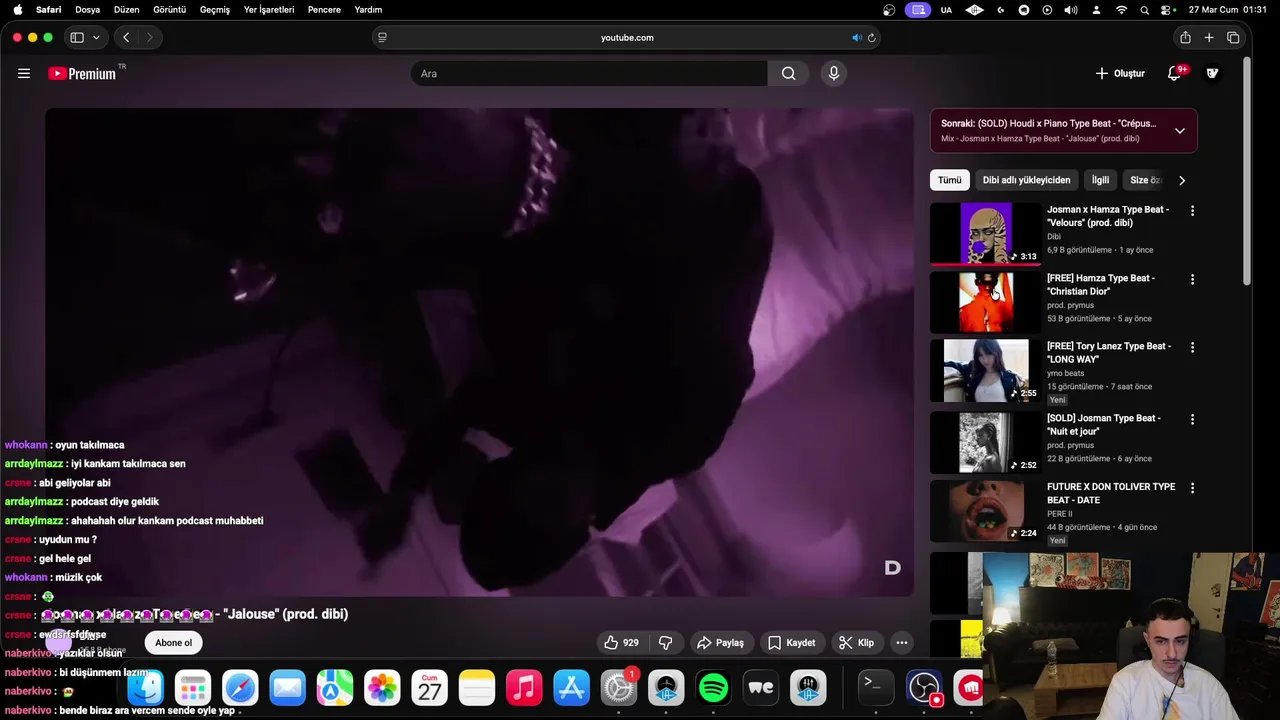This screenshot has height=720, width=1280.
Task: Open Spotlight search in the menu bar
Action: 1145,10
